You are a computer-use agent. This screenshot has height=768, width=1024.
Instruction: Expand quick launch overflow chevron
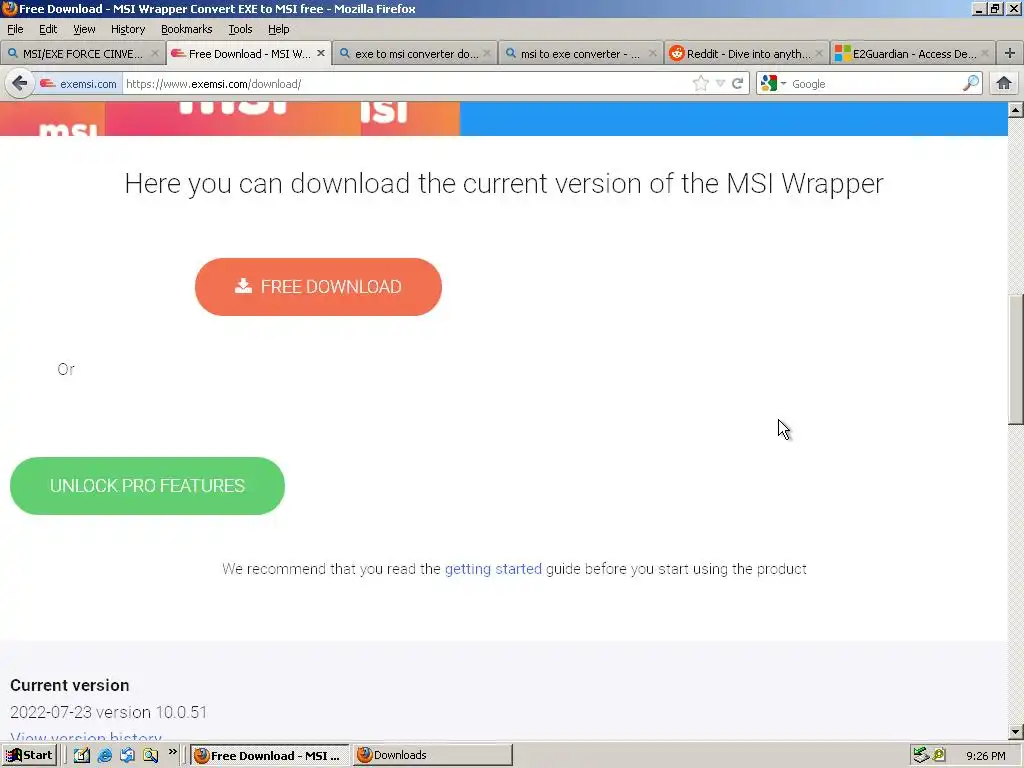[x=172, y=752]
